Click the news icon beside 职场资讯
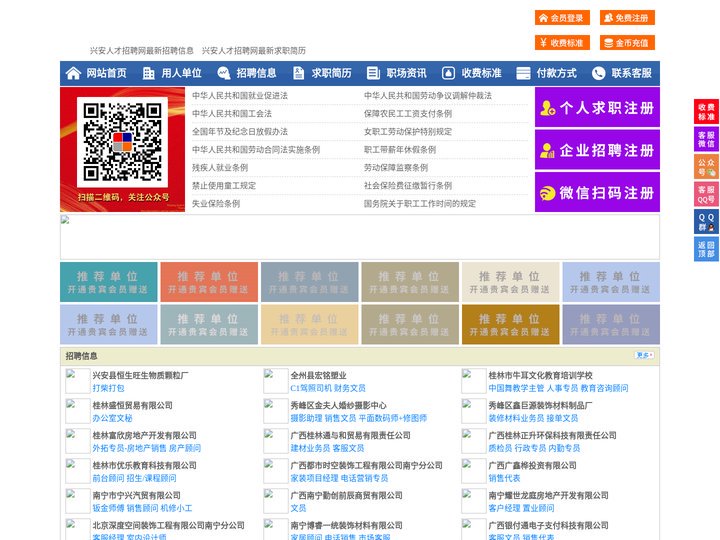Screen dimensions: 720x540 (373, 73)
